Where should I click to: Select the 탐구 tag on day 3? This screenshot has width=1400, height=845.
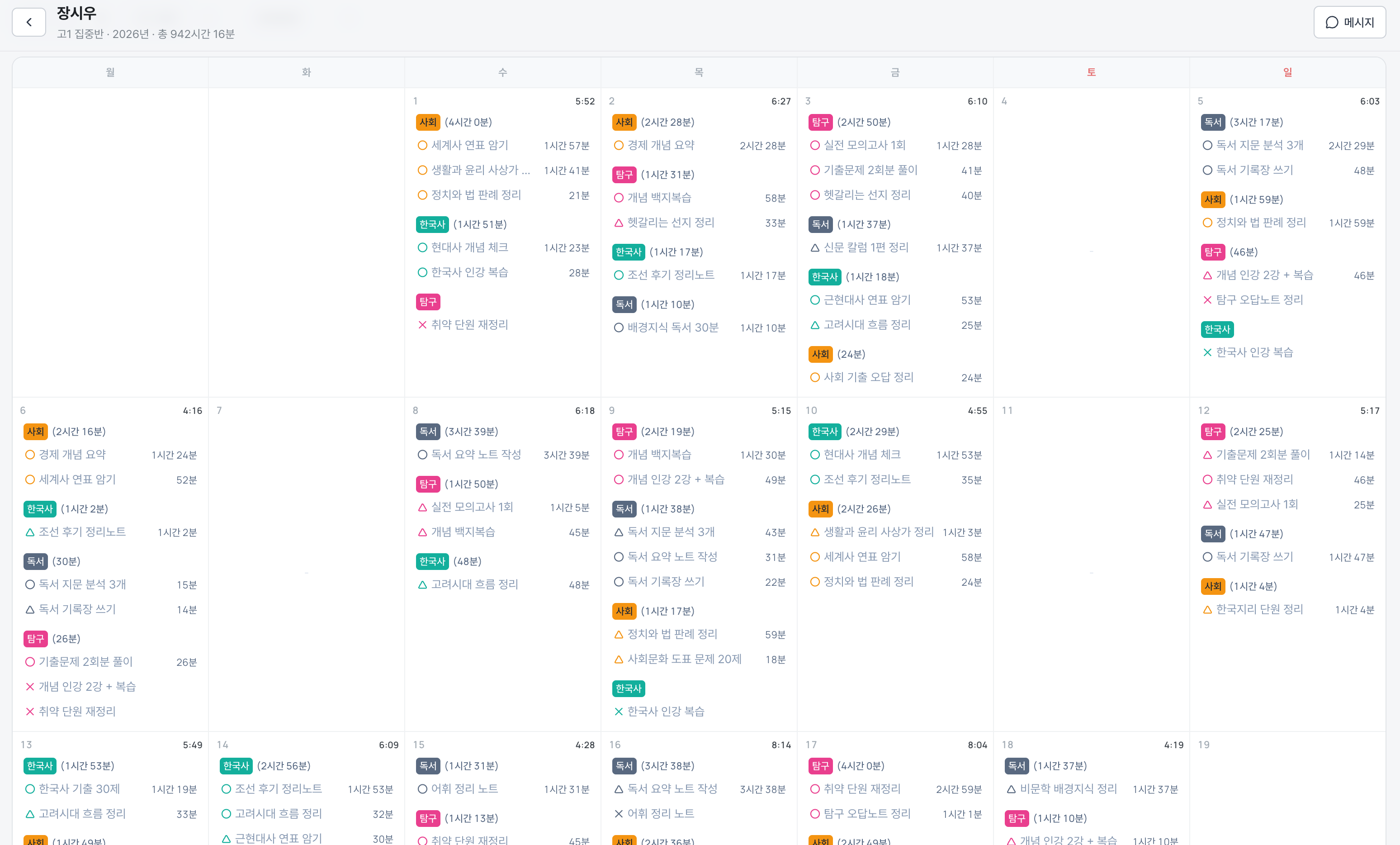click(820, 122)
